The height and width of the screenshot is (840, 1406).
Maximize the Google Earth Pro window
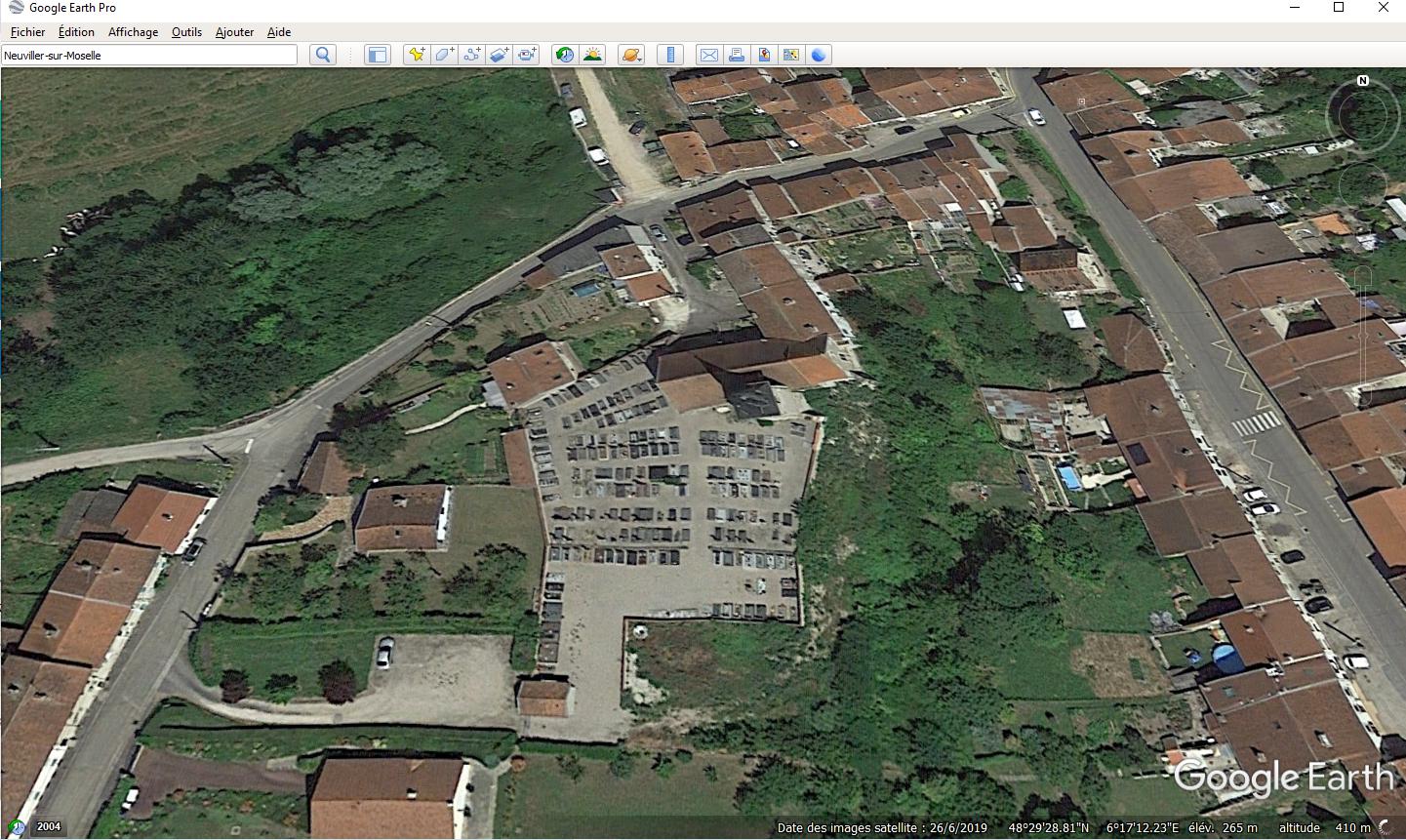tap(1339, 8)
